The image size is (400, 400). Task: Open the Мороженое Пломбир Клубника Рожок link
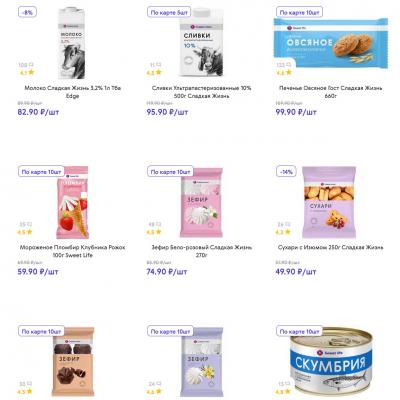pyautogui.click(x=73, y=251)
